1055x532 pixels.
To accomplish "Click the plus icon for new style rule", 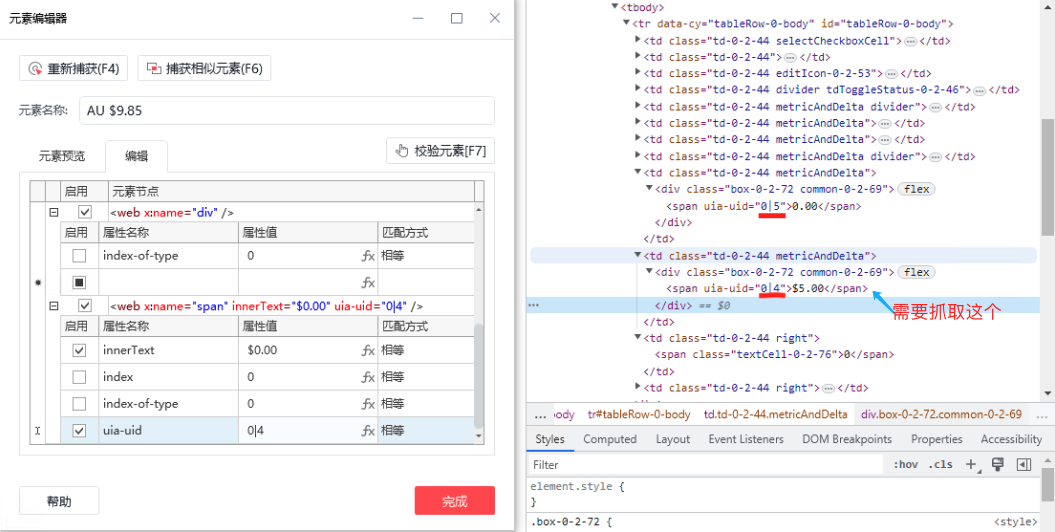I will [971, 465].
